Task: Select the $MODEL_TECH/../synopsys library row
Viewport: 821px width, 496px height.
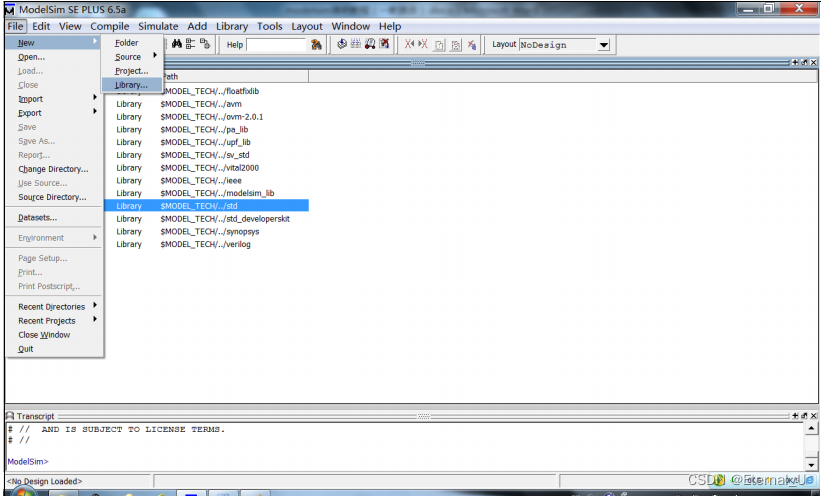Action: (206, 232)
